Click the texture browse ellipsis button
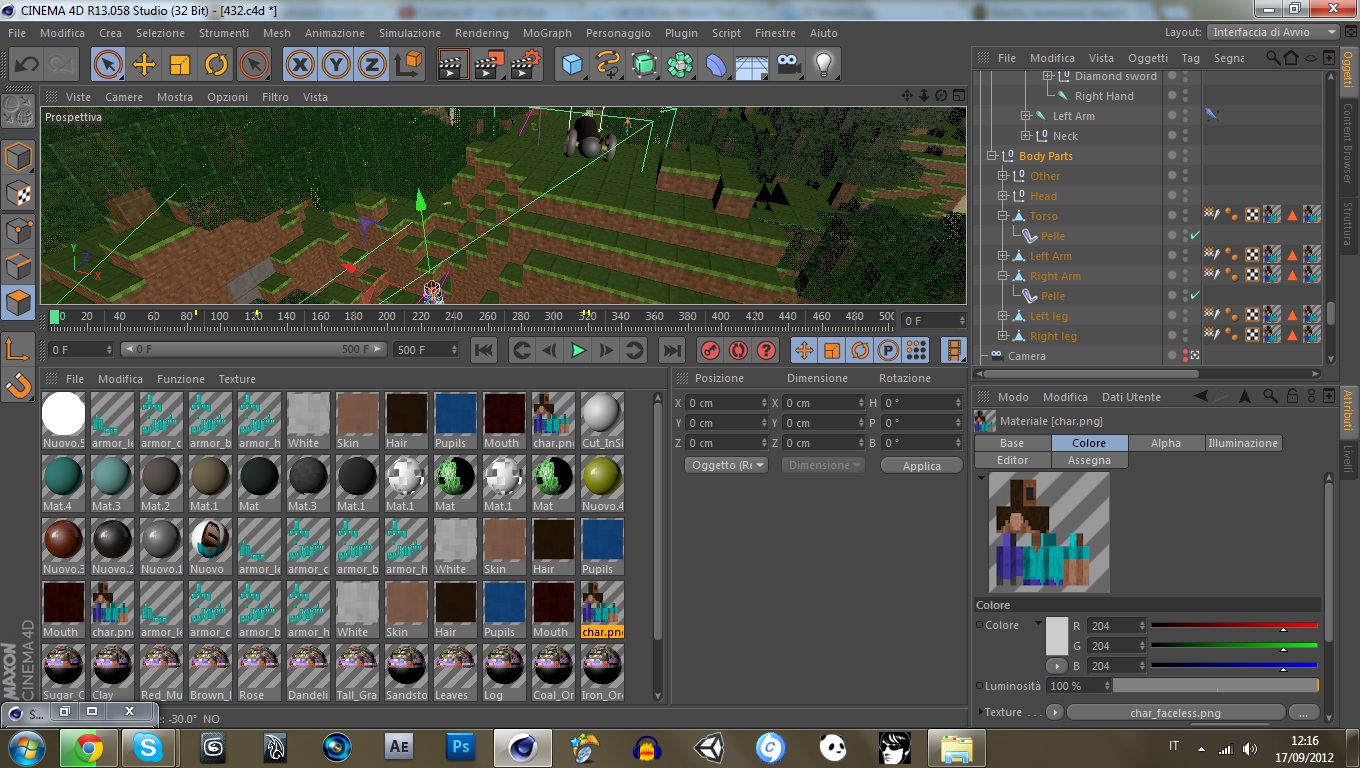Viewport: 1360px width, 768px height. point(1303,713)
